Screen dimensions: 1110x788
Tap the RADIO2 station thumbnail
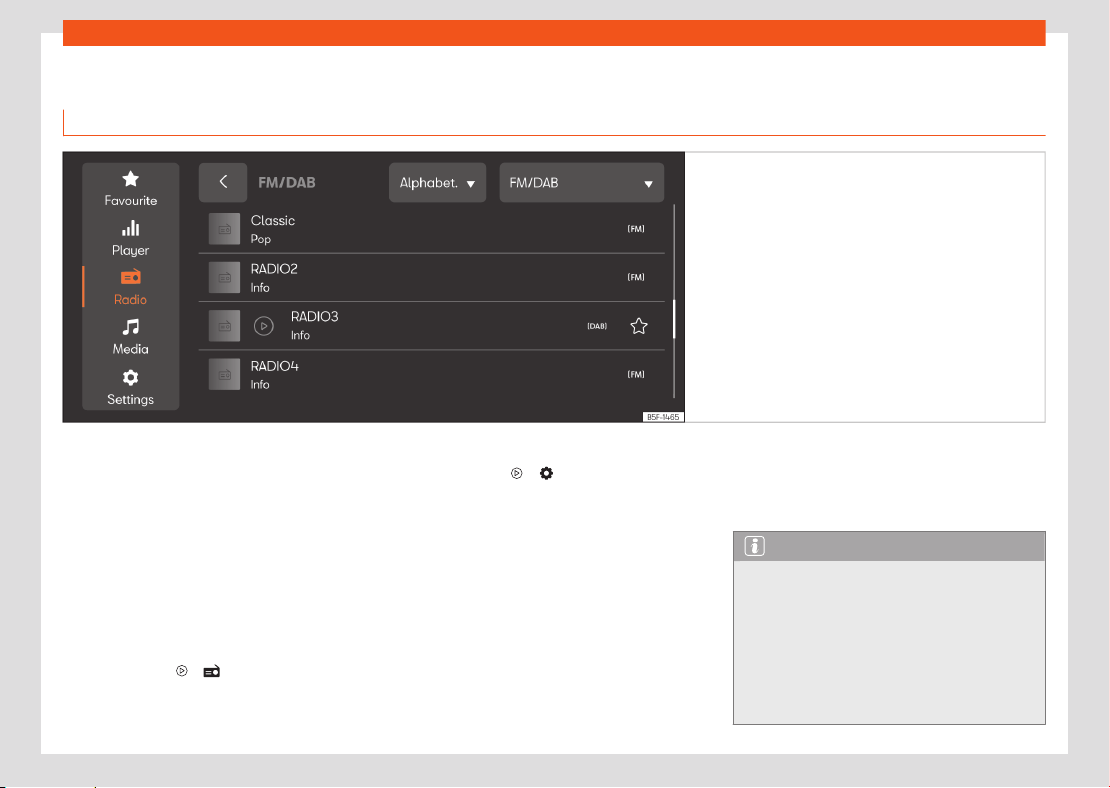click(x=224, y=278)
